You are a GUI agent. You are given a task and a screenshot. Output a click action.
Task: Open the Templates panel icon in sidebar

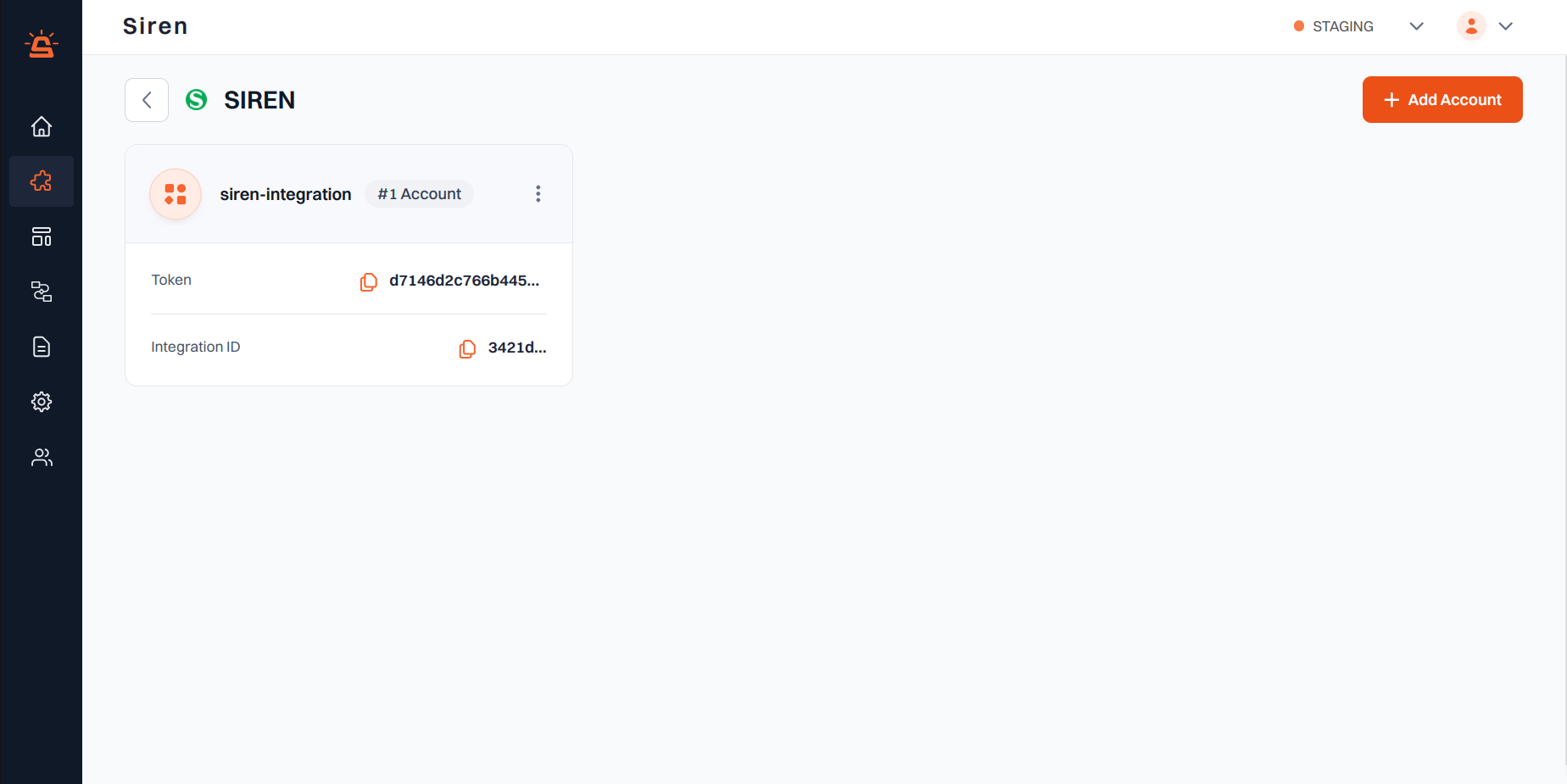pyautogui.click(x=41, y=236)
